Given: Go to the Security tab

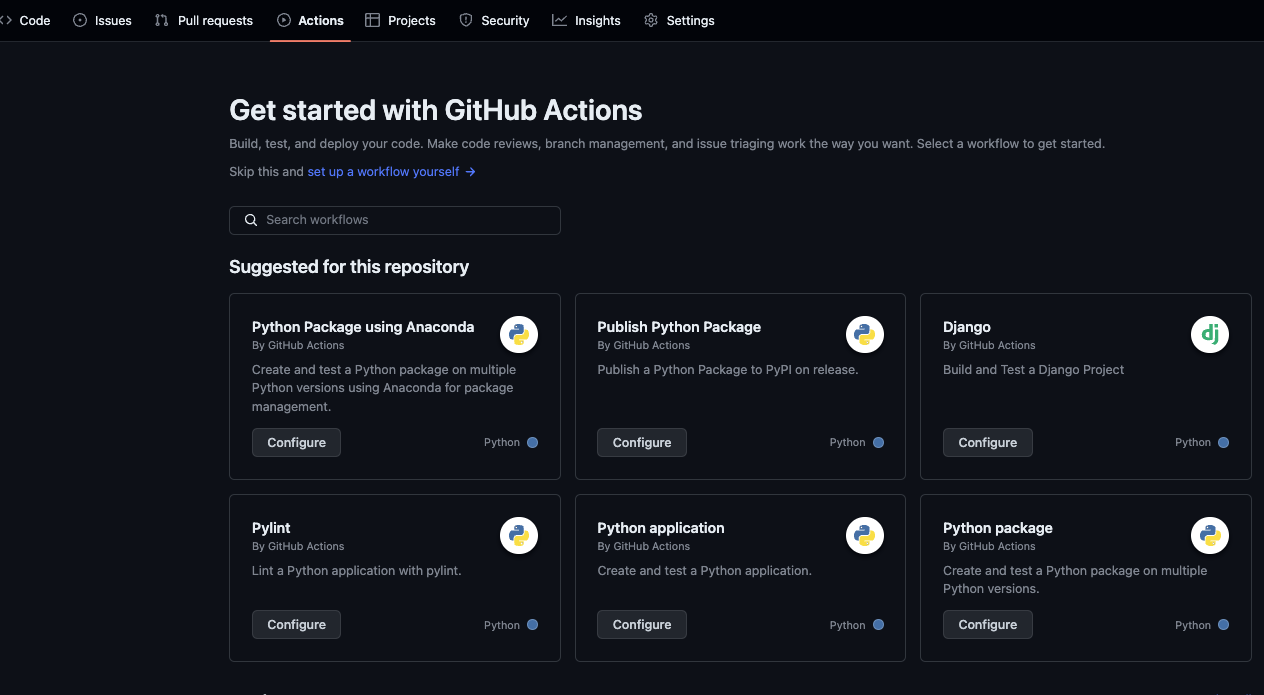Looking at the screenshot, I should click(x=494, y=20).
